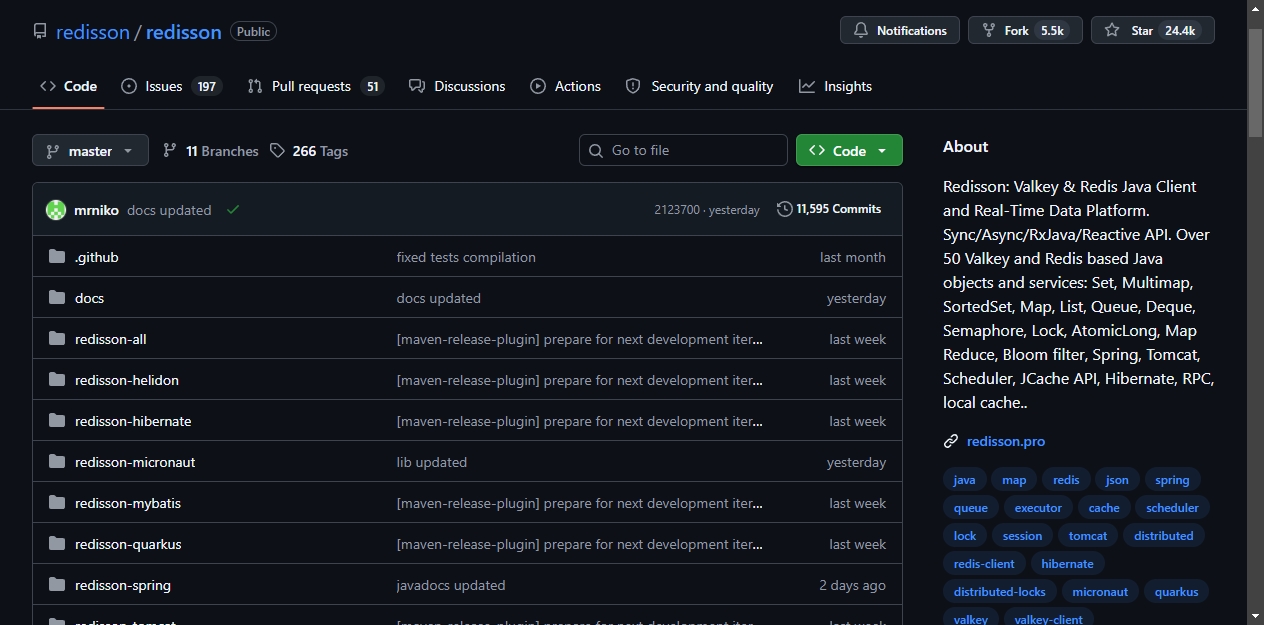View the 11,595 Commits history
This screenshot has width=1264, height=625.
[x=829, y=209]
